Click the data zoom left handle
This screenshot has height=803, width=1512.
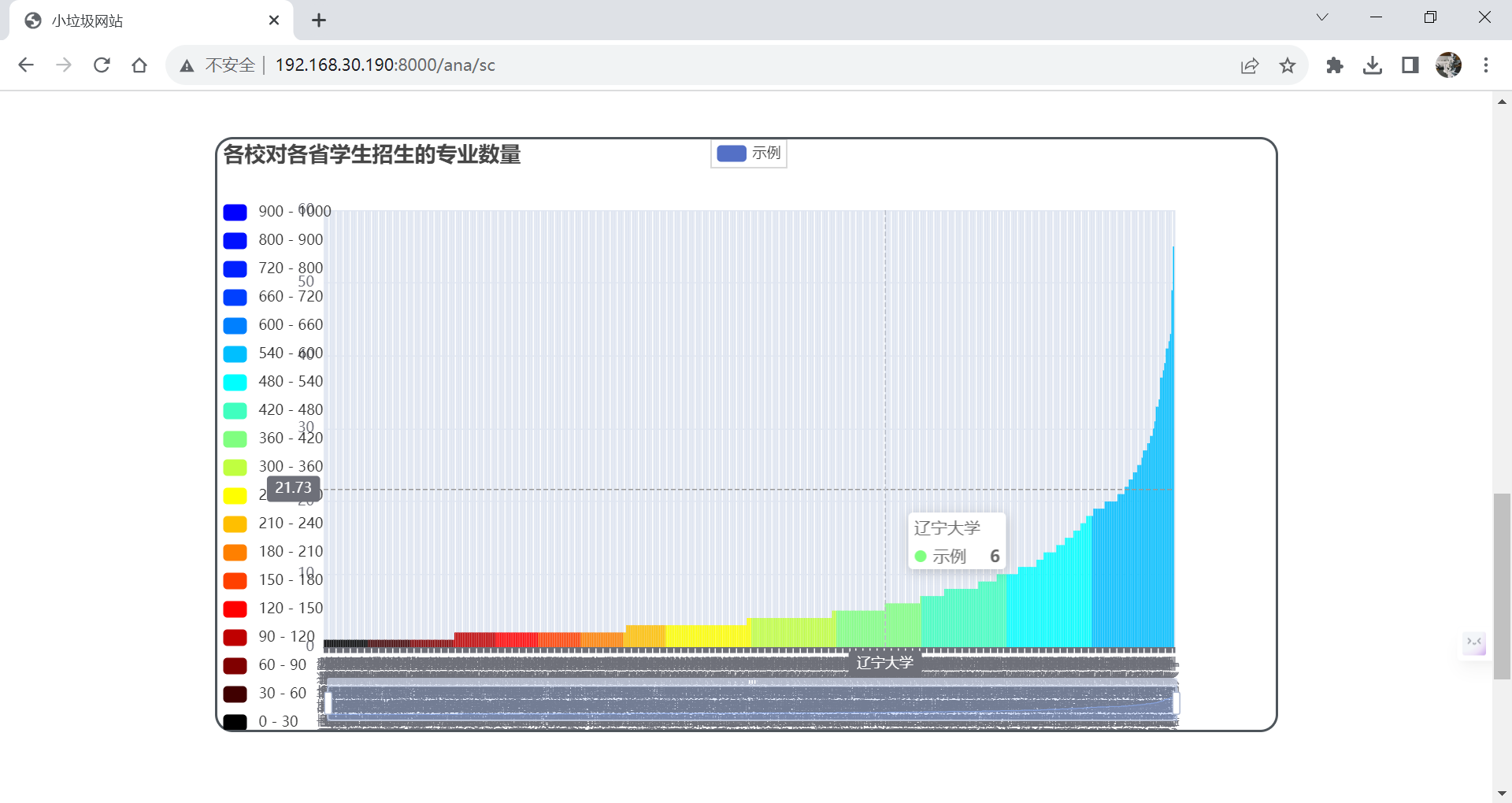pos(328,703)
